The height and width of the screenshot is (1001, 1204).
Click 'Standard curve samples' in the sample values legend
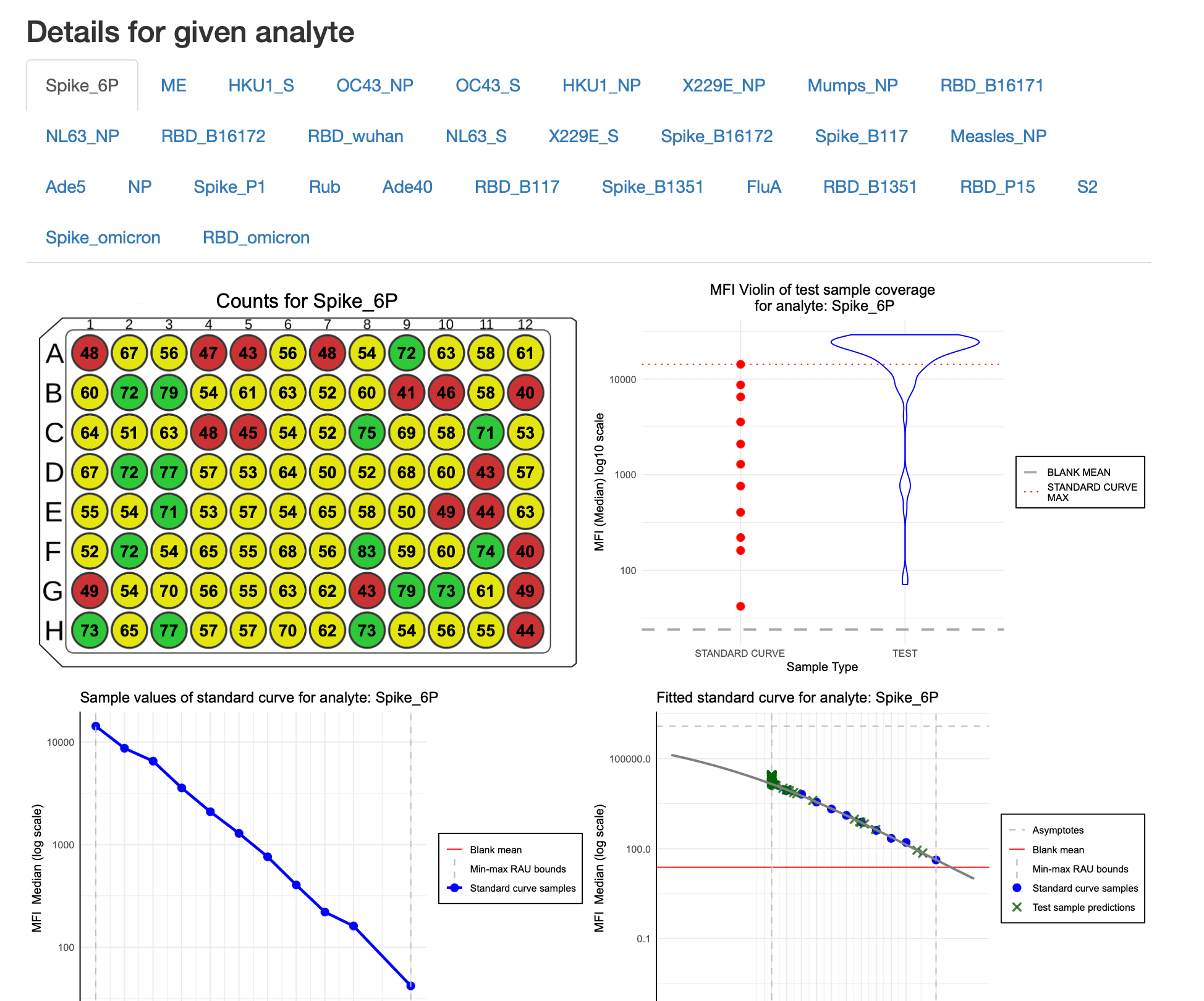tap(512, 888)
